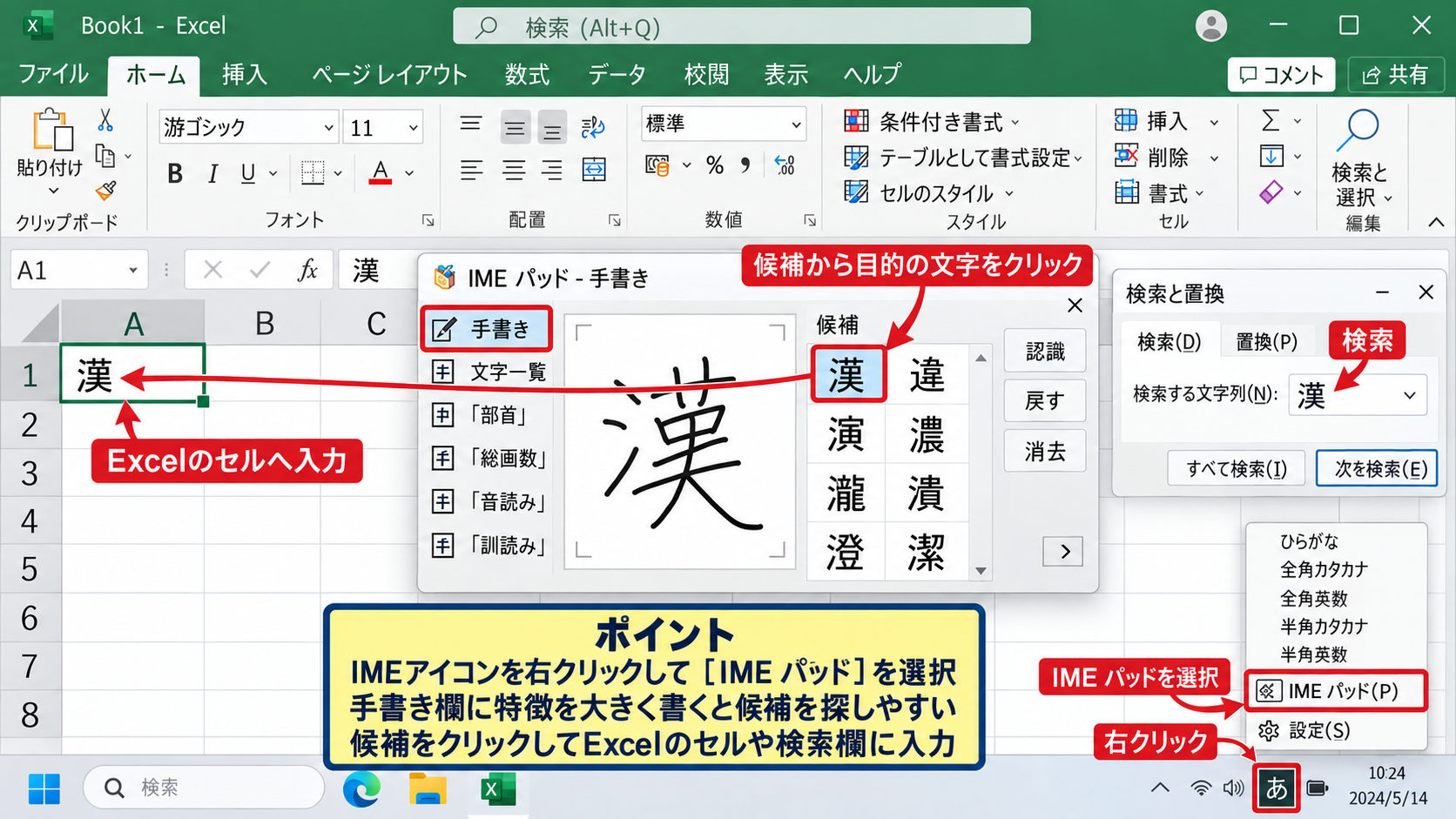
Task: Open 条件付き書式 conditional formatting
Action: 931,122
